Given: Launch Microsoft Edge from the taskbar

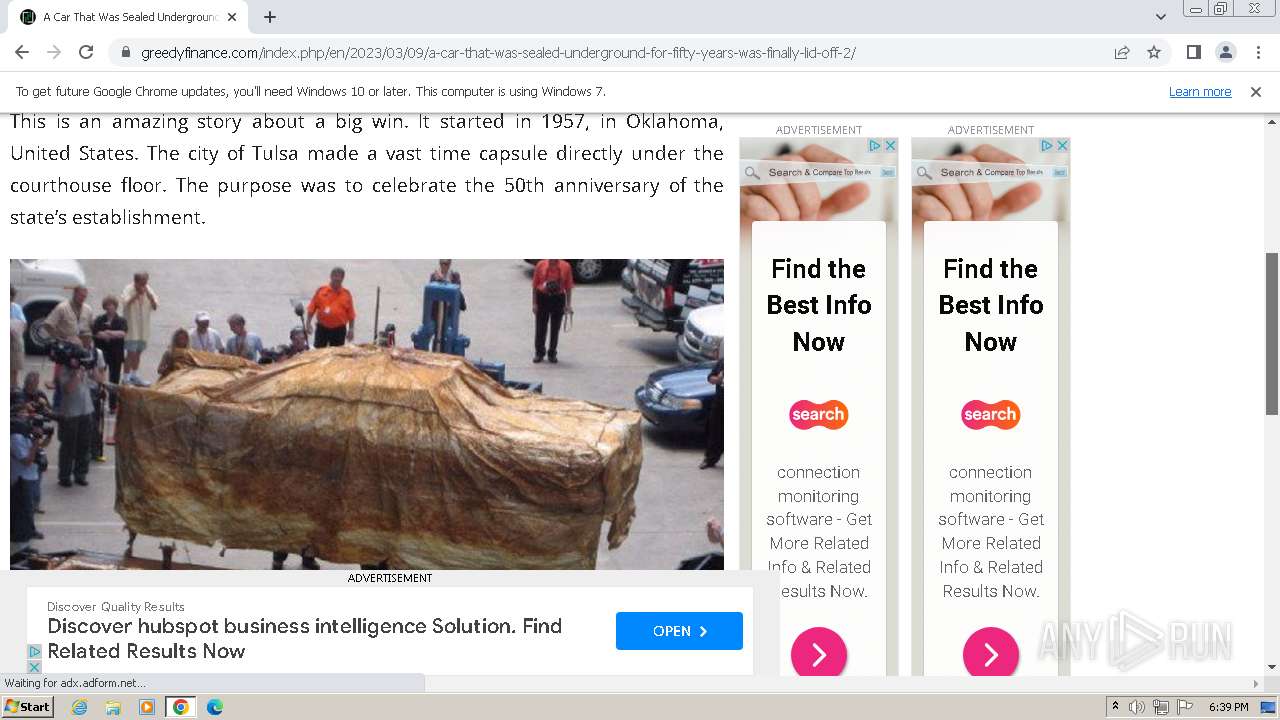Looking at the screenshot, I should 215,707.
